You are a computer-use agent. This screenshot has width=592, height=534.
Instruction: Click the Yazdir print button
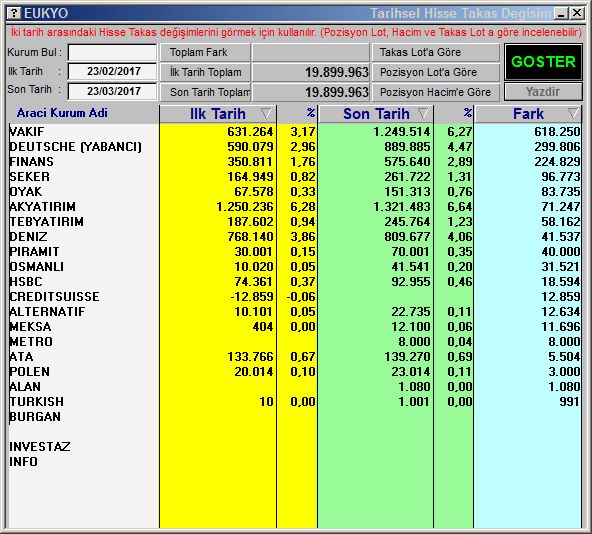click(x=543, y=92)
